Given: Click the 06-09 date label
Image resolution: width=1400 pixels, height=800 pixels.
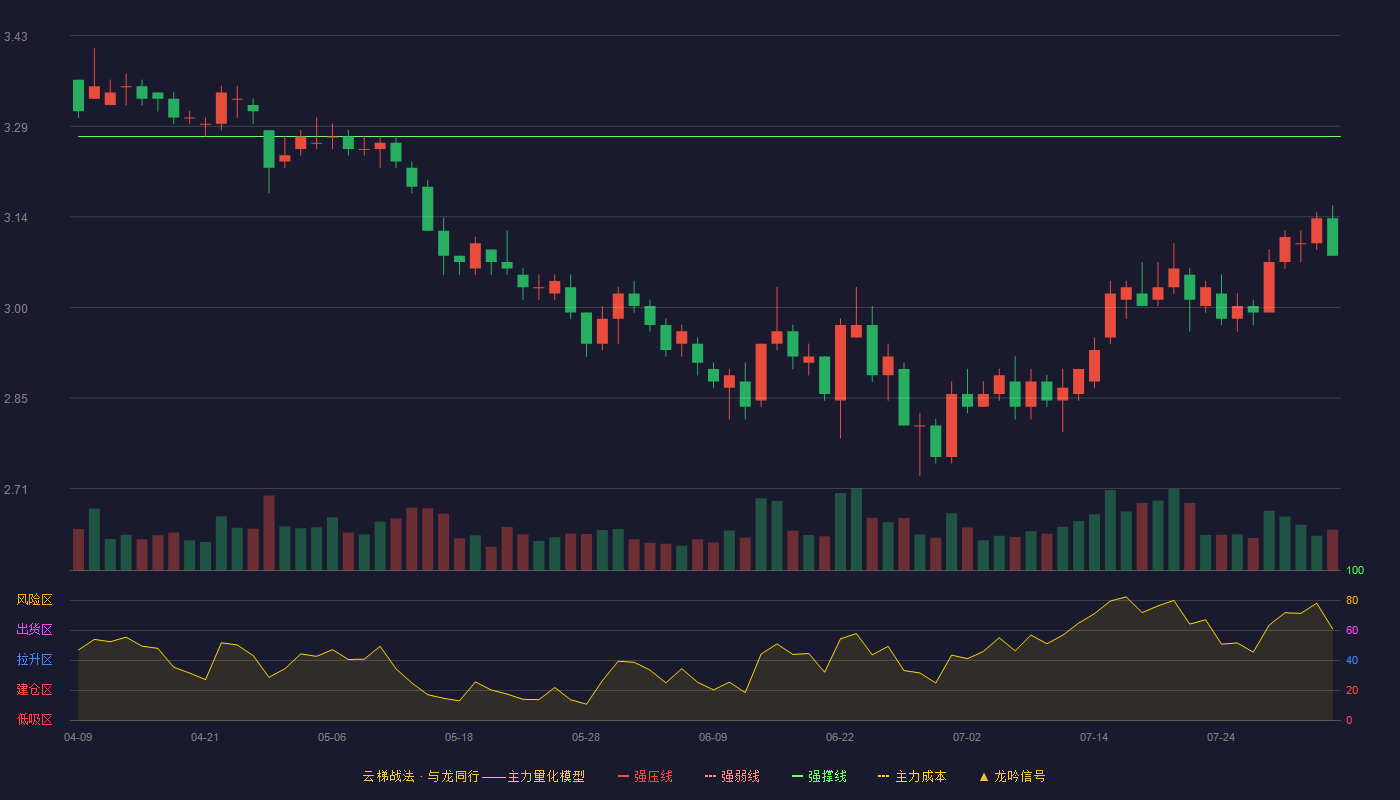Looking at the screenshot, I should [713, 737].
